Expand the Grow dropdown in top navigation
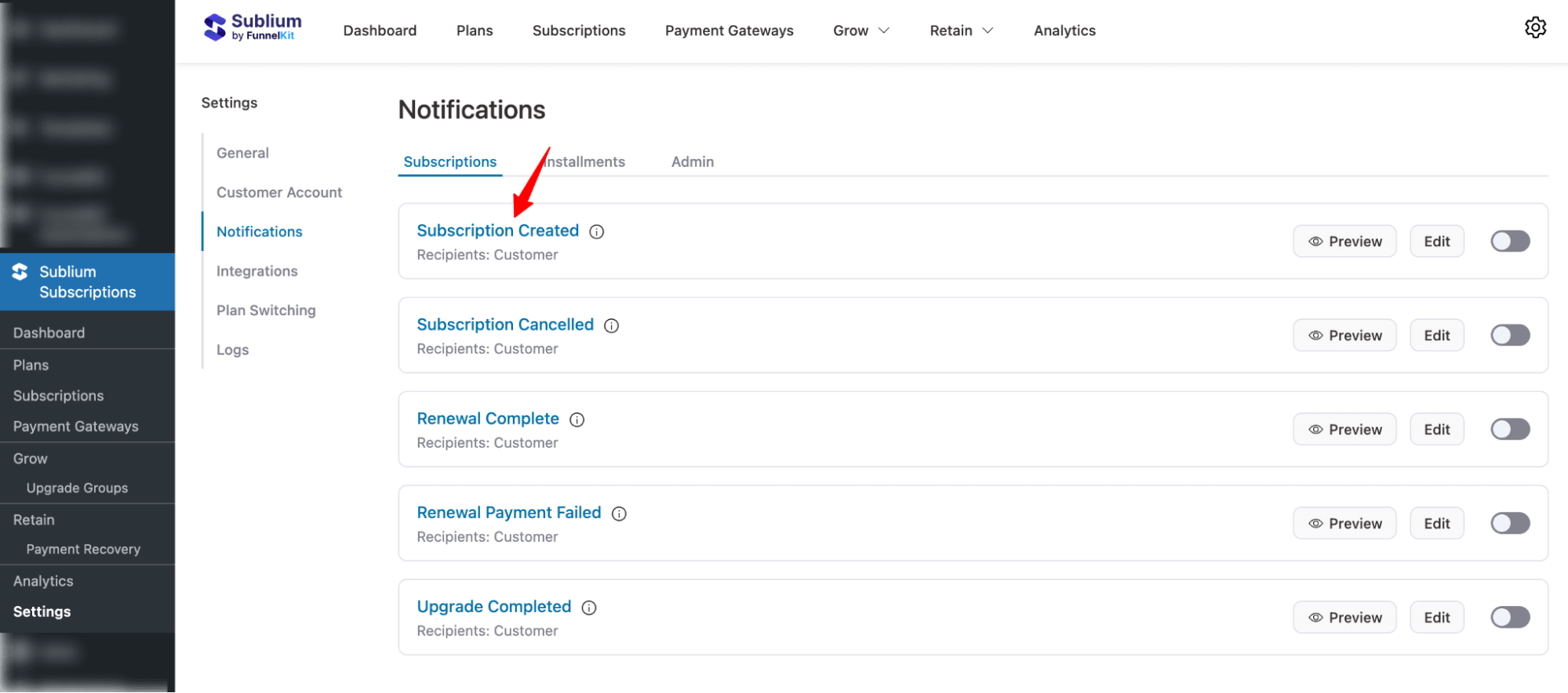This screenshot has height=693, width=1568. pos(860,30)
